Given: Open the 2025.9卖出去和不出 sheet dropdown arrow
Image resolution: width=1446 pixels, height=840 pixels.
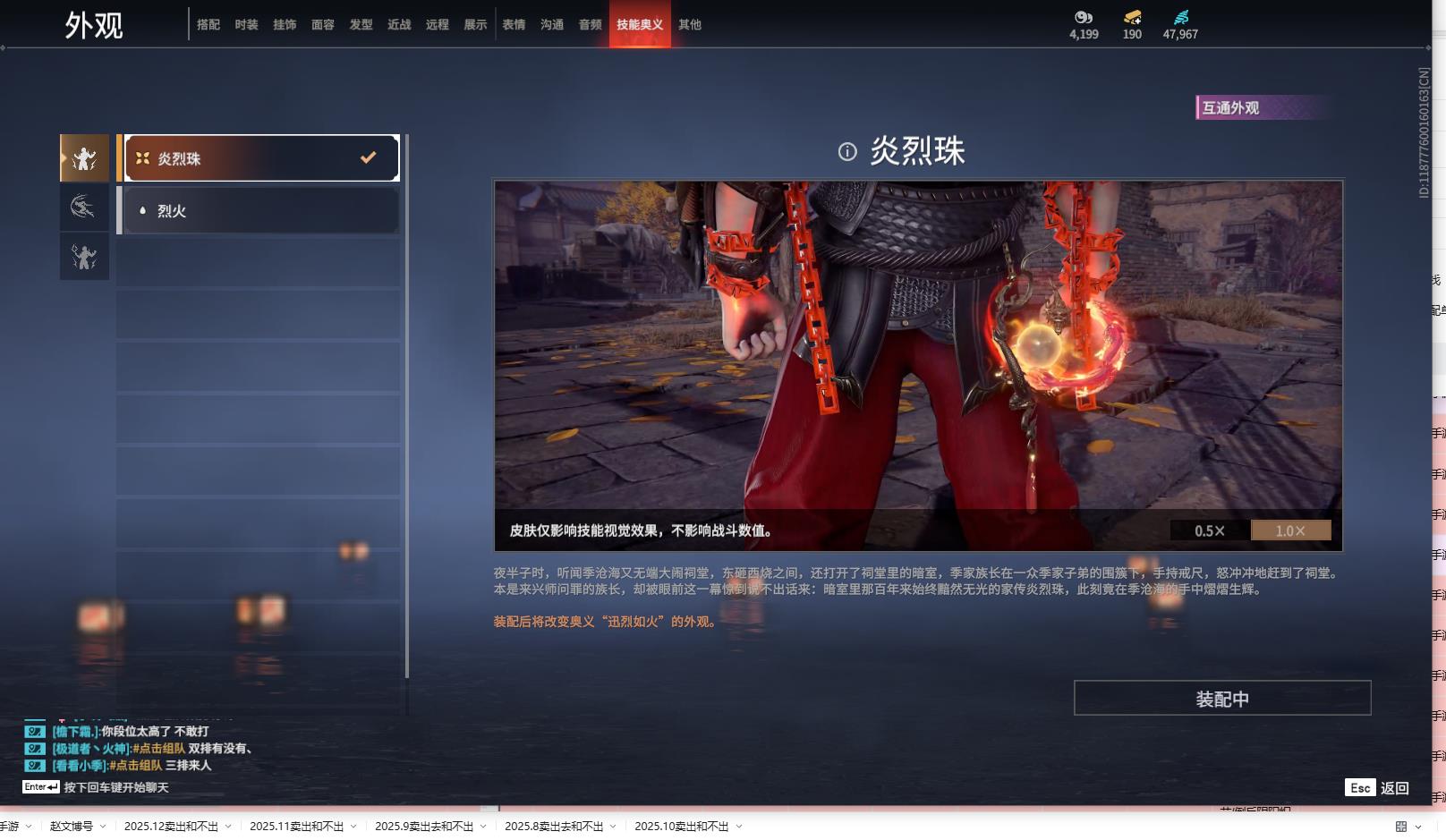Looking at the screenshot, I should [483, 827].
